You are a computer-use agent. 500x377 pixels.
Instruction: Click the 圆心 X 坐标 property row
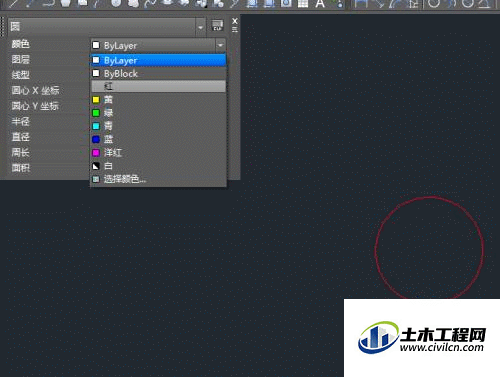[x=49, y=90]
